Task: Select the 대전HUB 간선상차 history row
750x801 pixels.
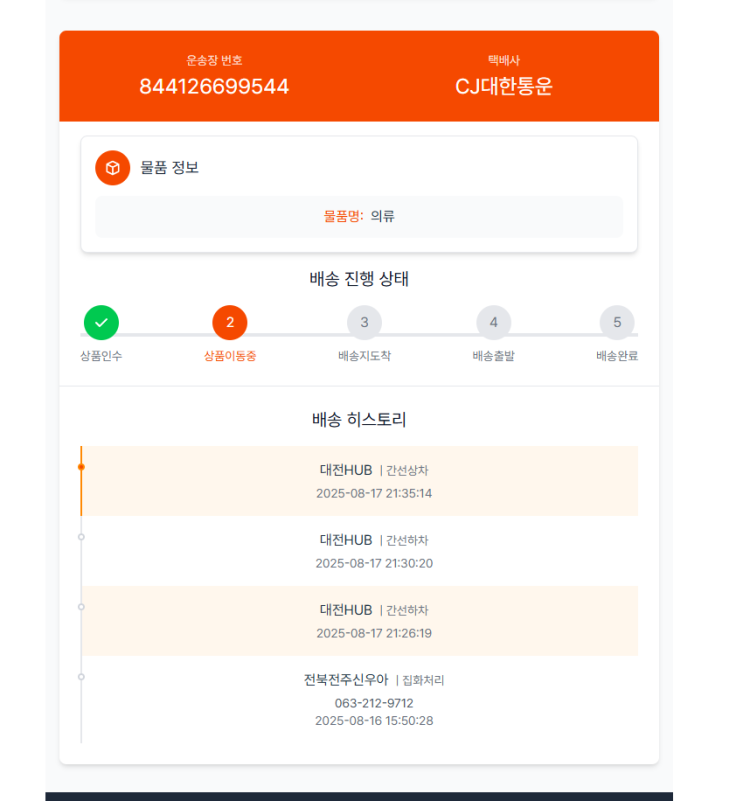Action: coord(360,481)
